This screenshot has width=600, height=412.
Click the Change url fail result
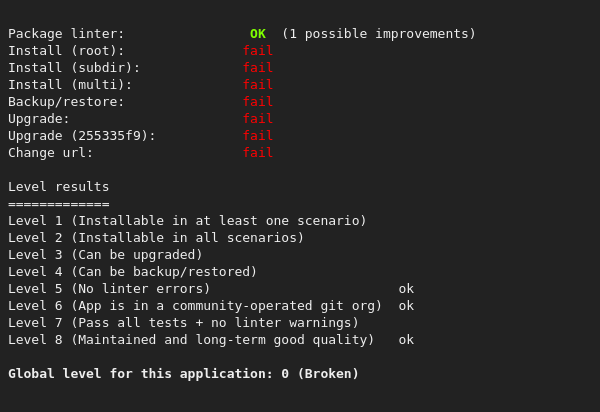(x=258, y=153)
